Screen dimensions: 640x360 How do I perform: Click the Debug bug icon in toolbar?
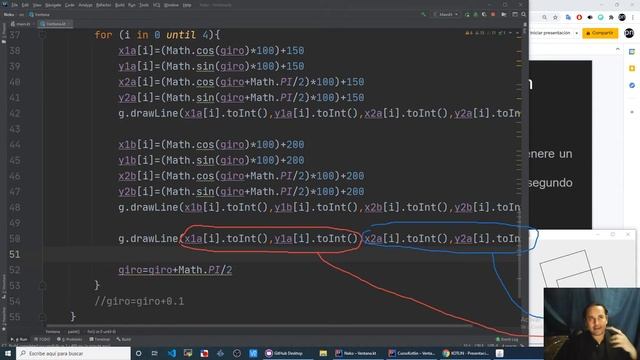[x=476, y=14]
